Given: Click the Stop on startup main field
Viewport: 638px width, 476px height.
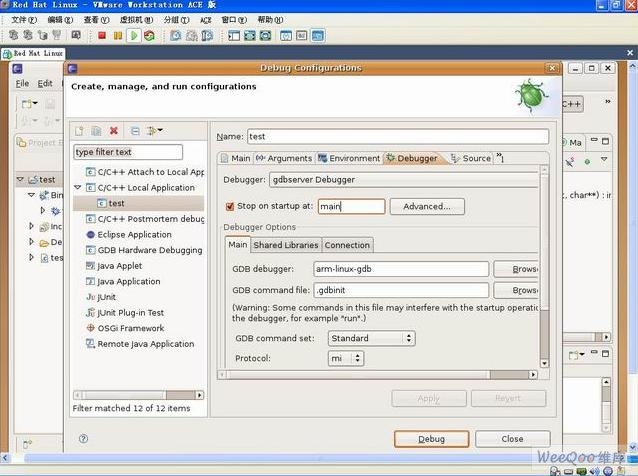Looking at the screenshot, I should (351, 206).
